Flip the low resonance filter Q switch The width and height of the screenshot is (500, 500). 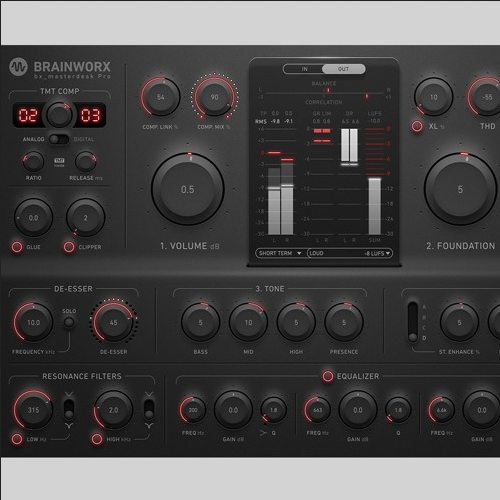click(69, 410)
